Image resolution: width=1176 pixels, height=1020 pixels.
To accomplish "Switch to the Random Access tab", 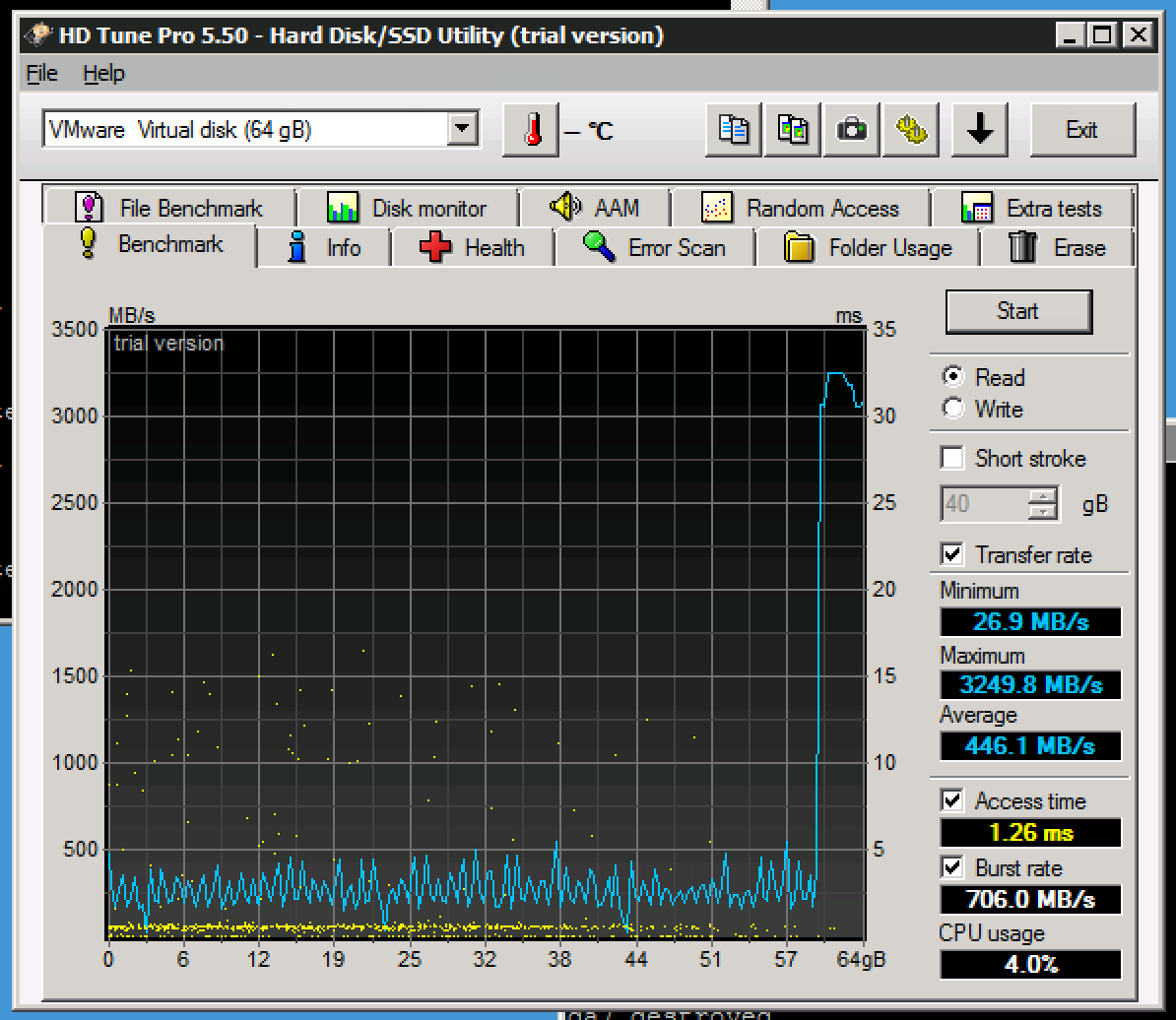I will click(x=801, y=208).
